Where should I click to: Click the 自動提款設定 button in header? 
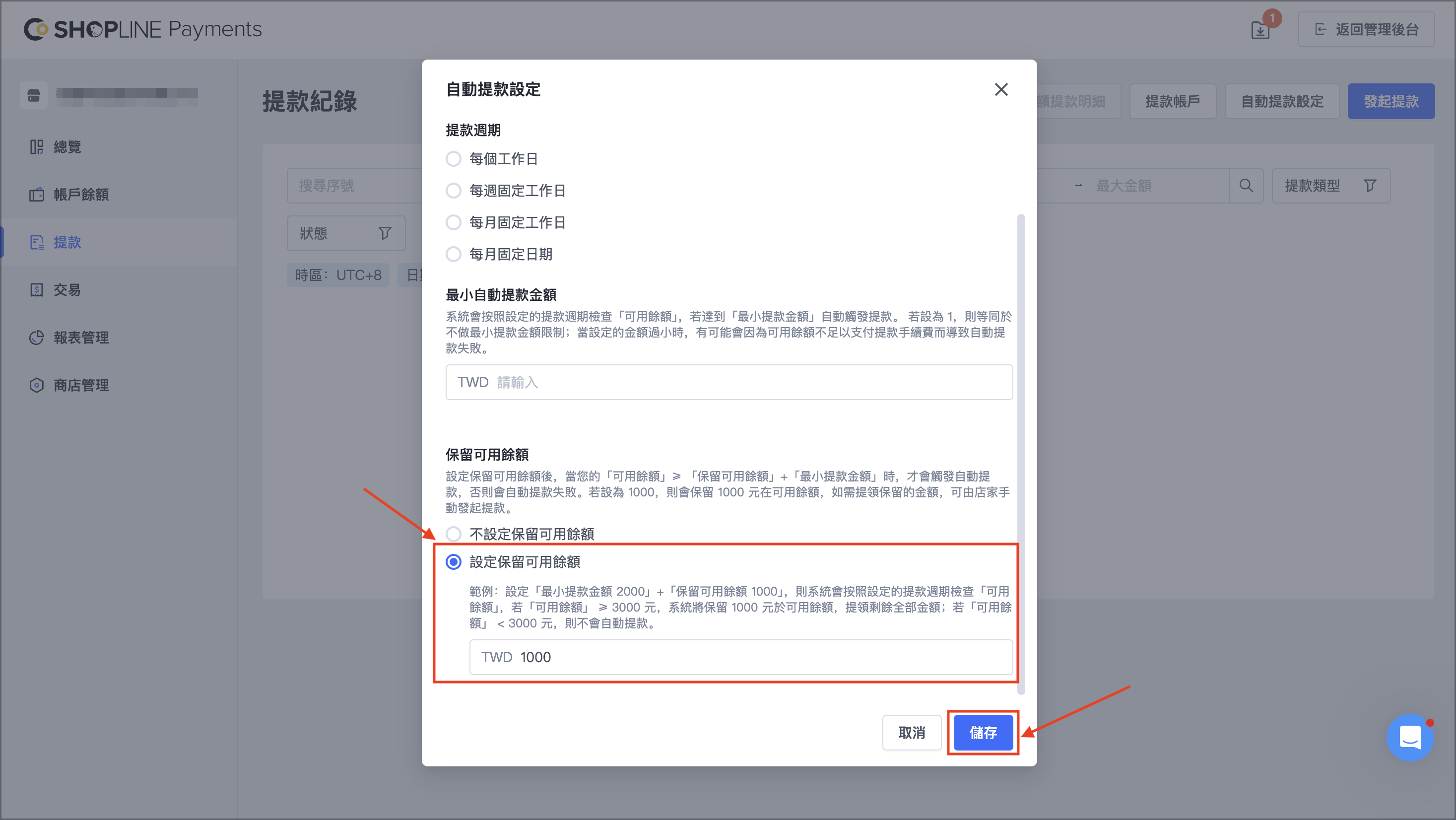(x=1282, y=101)
